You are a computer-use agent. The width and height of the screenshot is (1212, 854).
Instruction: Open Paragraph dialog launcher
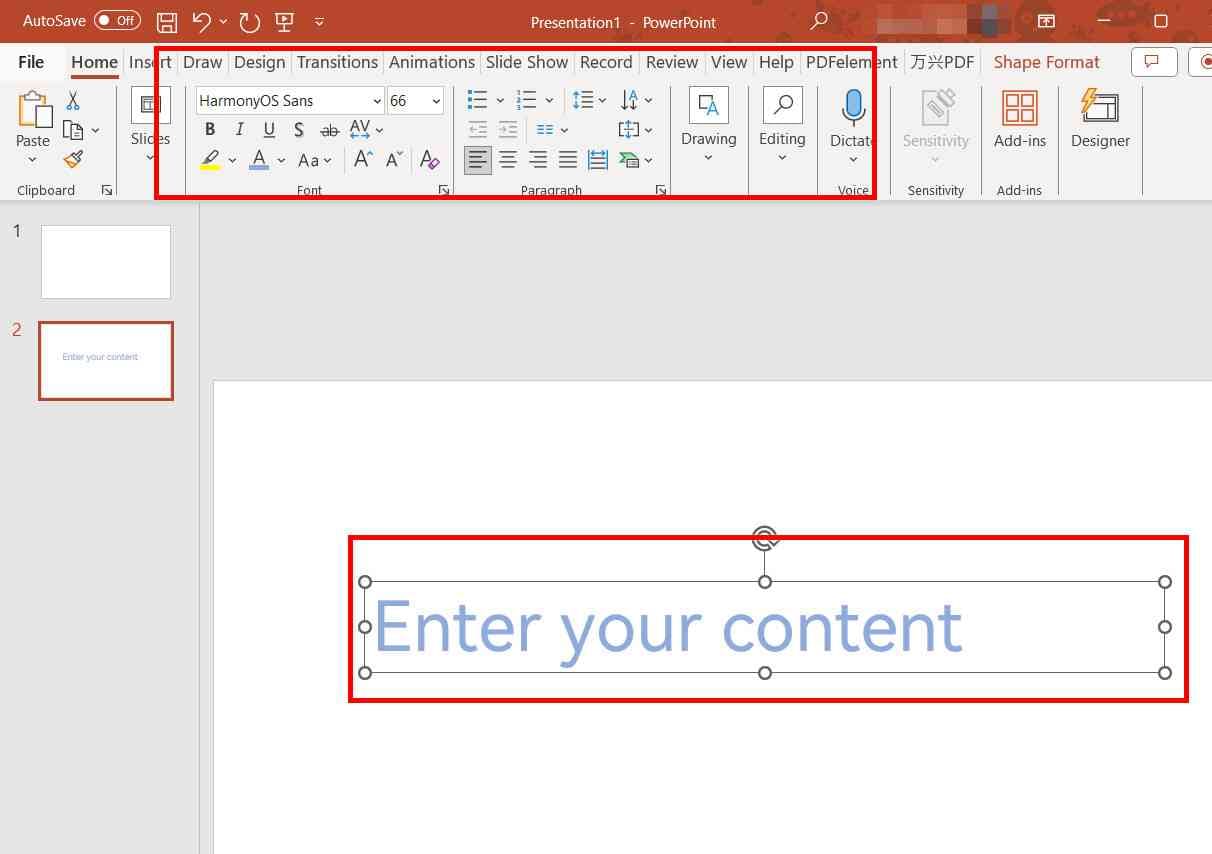661,190
